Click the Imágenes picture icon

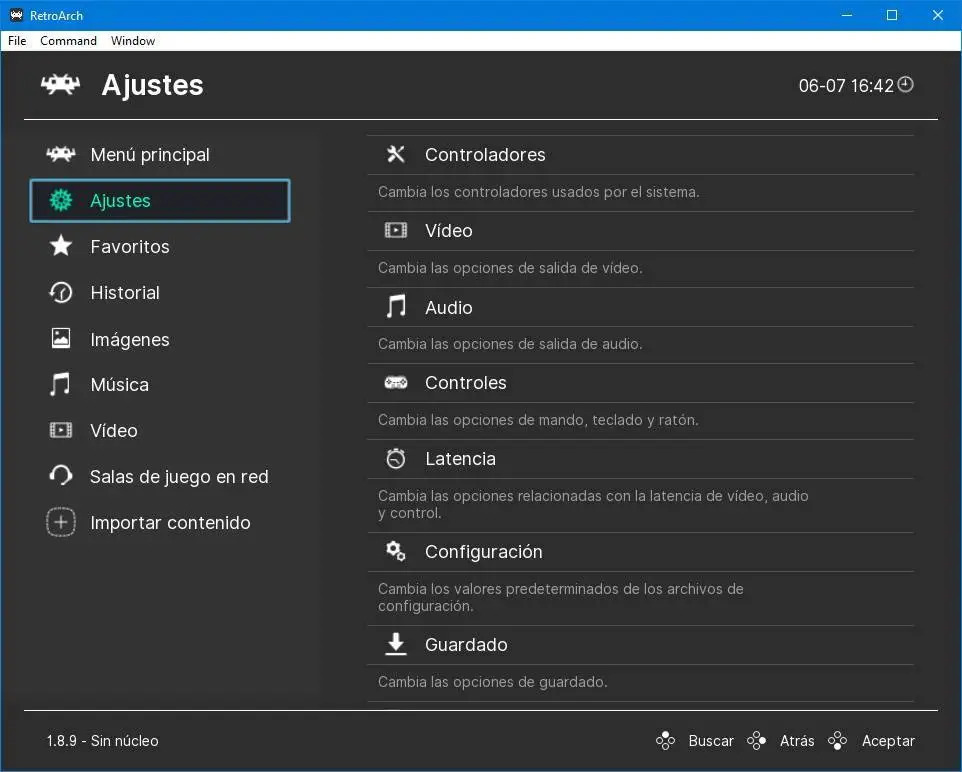(61, 338)
